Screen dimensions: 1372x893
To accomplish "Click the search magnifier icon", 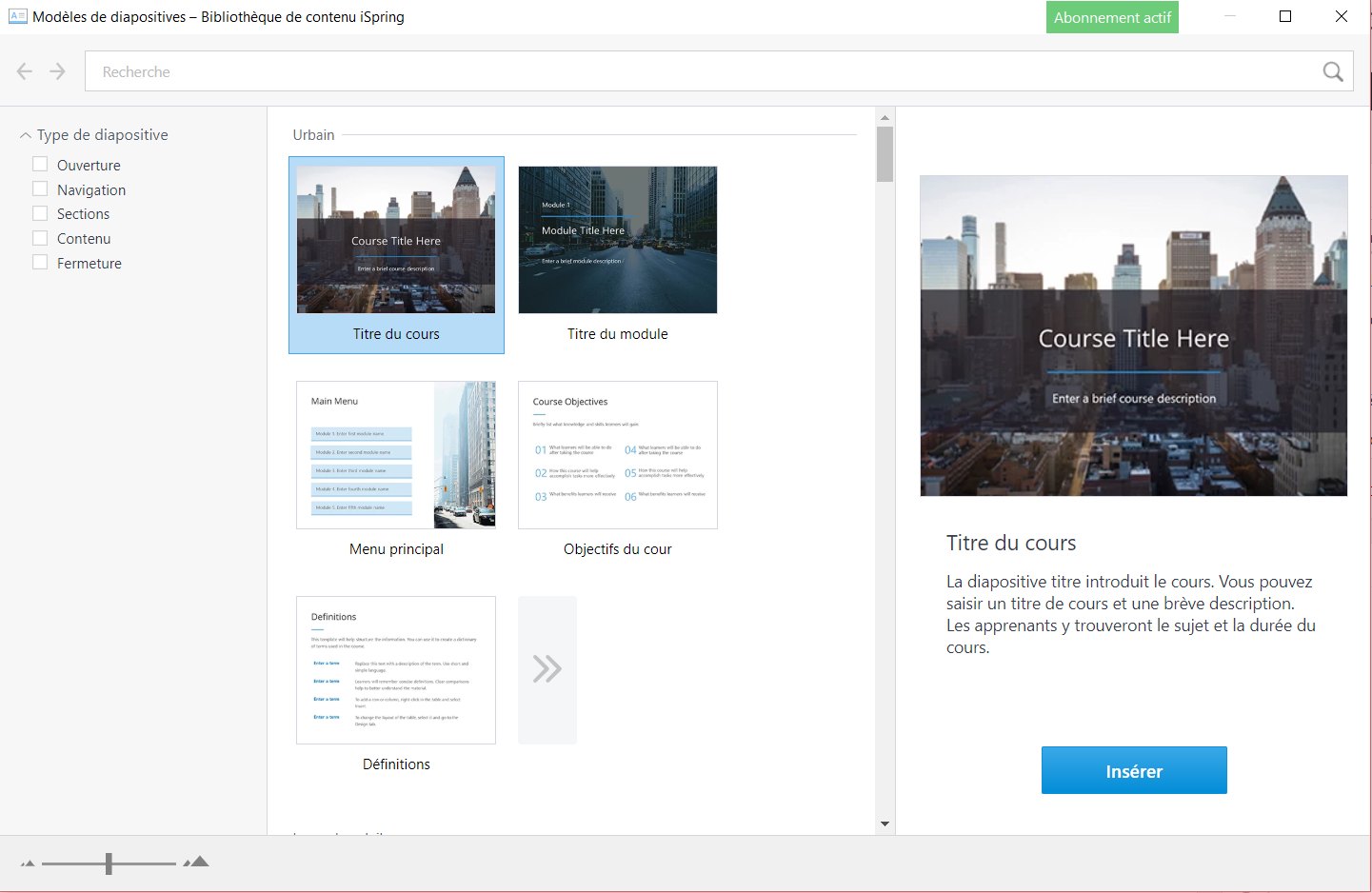I will pos(1332,71).
